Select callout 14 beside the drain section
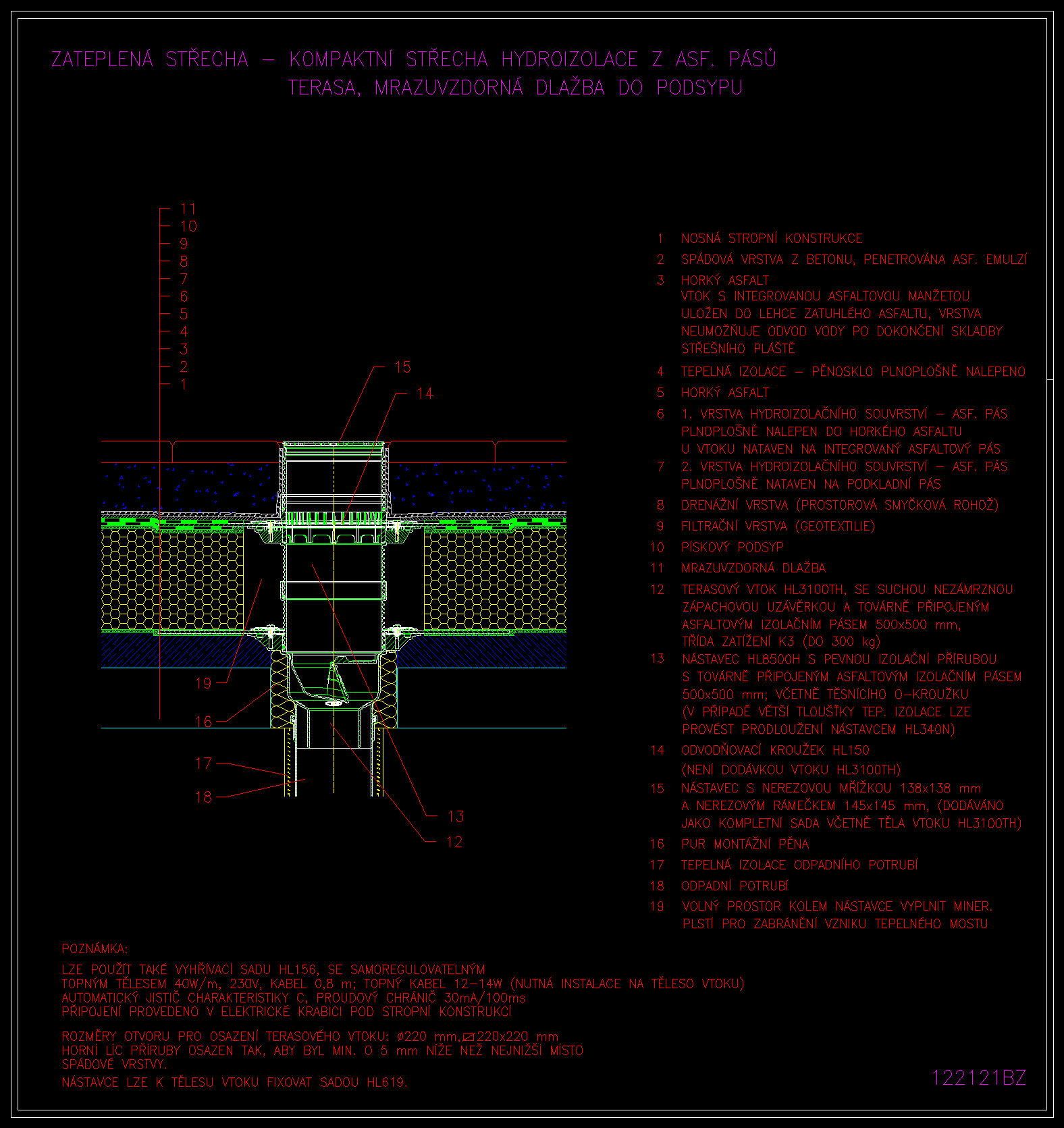This screenshot has height=1128, width=1064. [x=425, y=394]
